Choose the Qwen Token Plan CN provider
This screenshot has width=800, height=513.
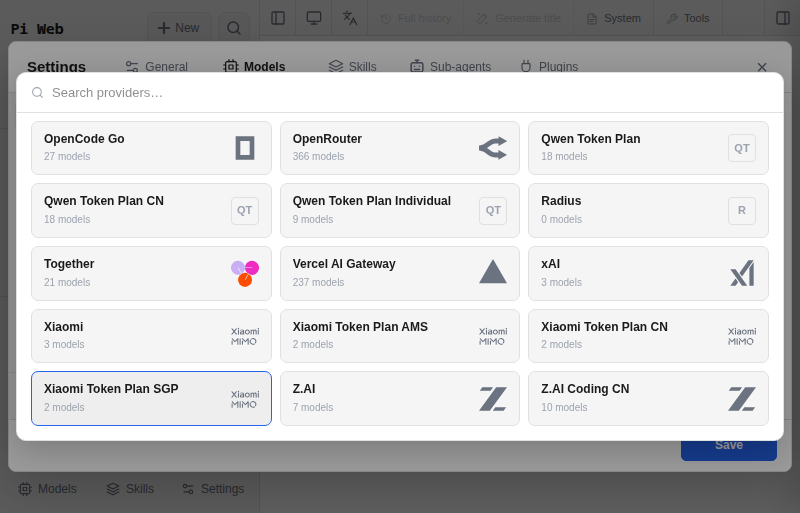click(151, 210)
